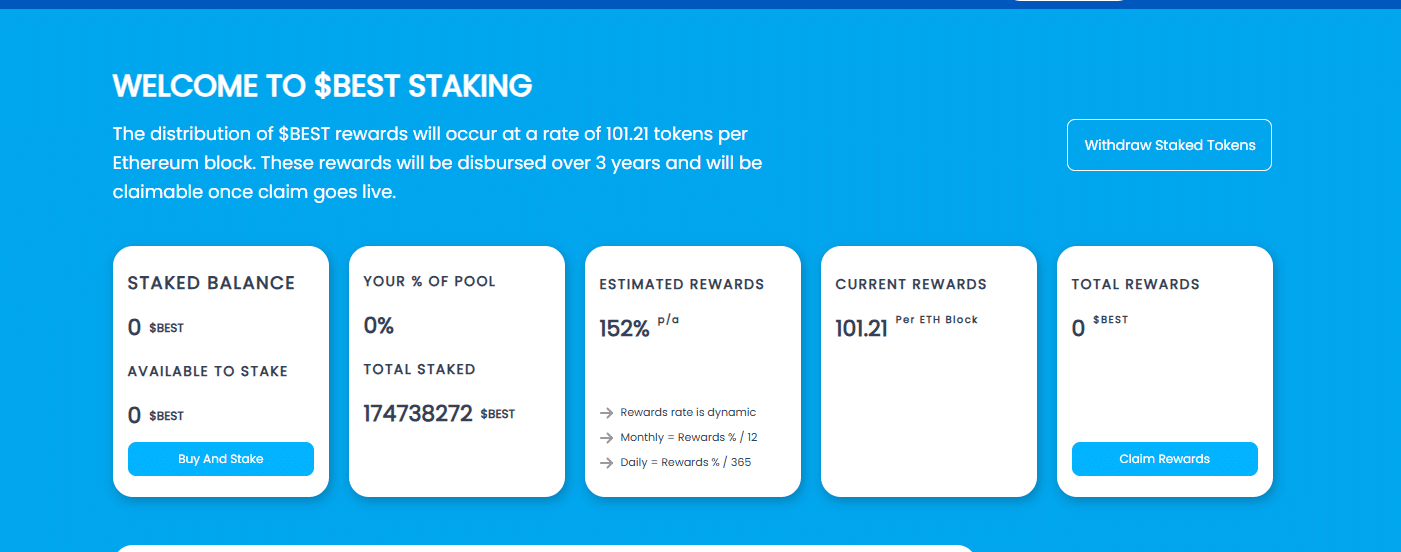Click the STAKED BALANCE label
Viewport: 1401px width, 552px height.
(x=211, y=283)
